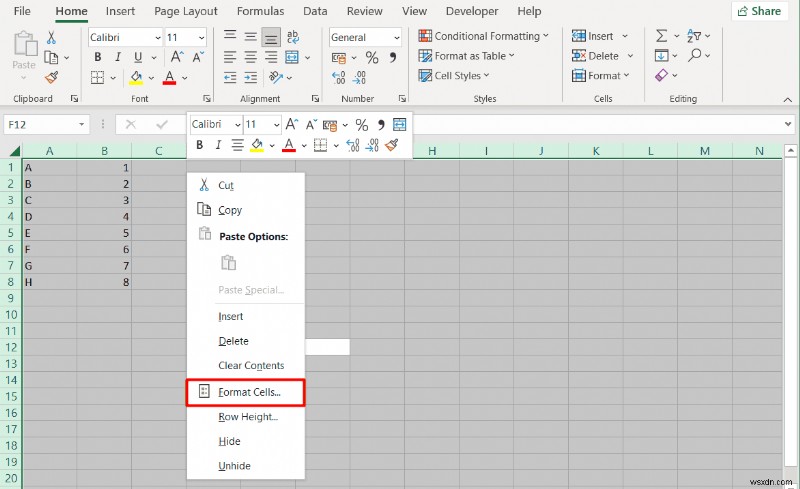Expand the Conditional Formatting dropdown
800x489 pixels.
(545, 36)
